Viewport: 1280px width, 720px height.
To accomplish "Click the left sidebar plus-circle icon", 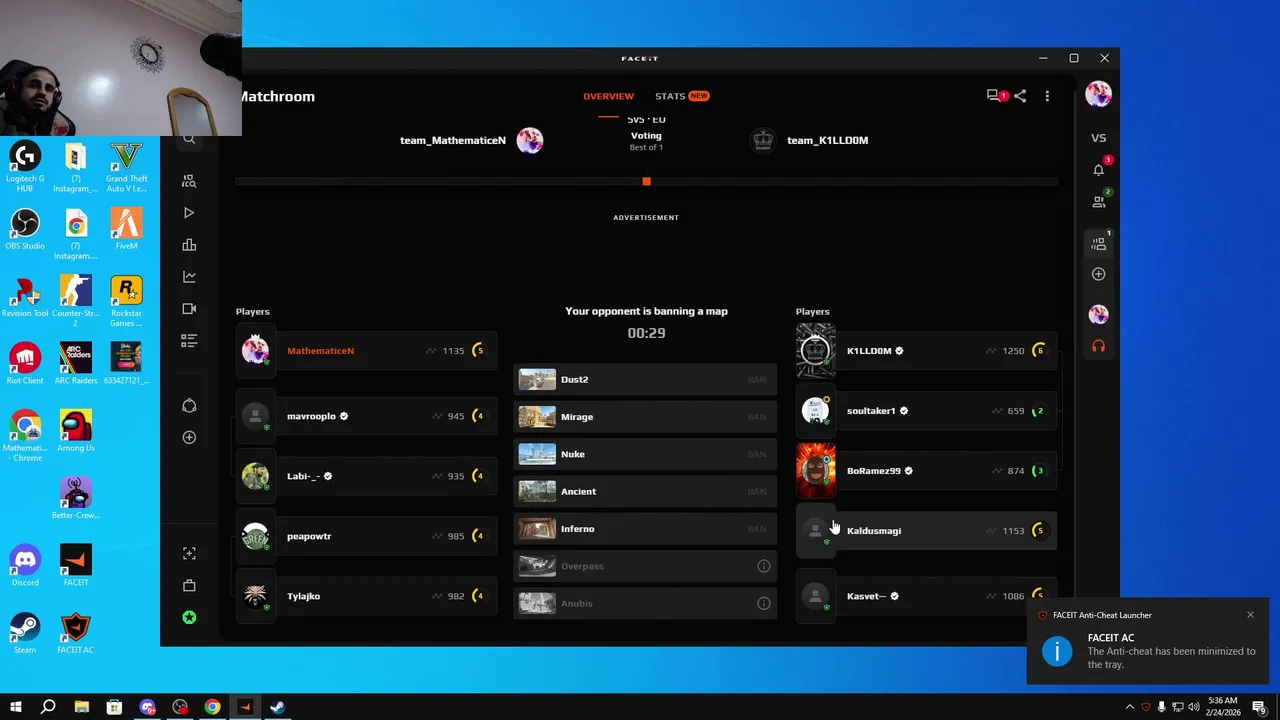I will coord(189,437).
